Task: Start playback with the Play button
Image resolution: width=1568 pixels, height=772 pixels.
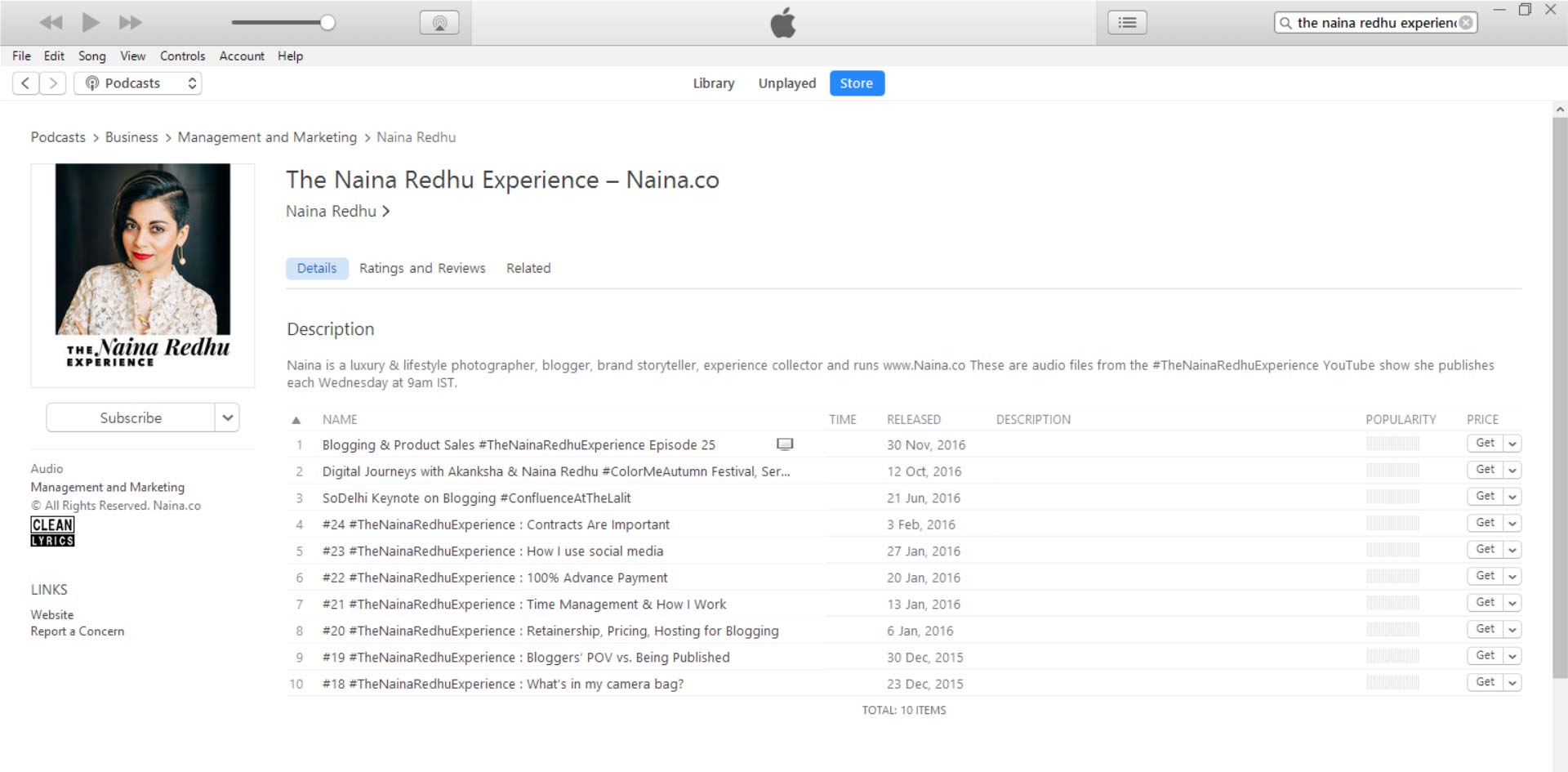Action: 91,23
